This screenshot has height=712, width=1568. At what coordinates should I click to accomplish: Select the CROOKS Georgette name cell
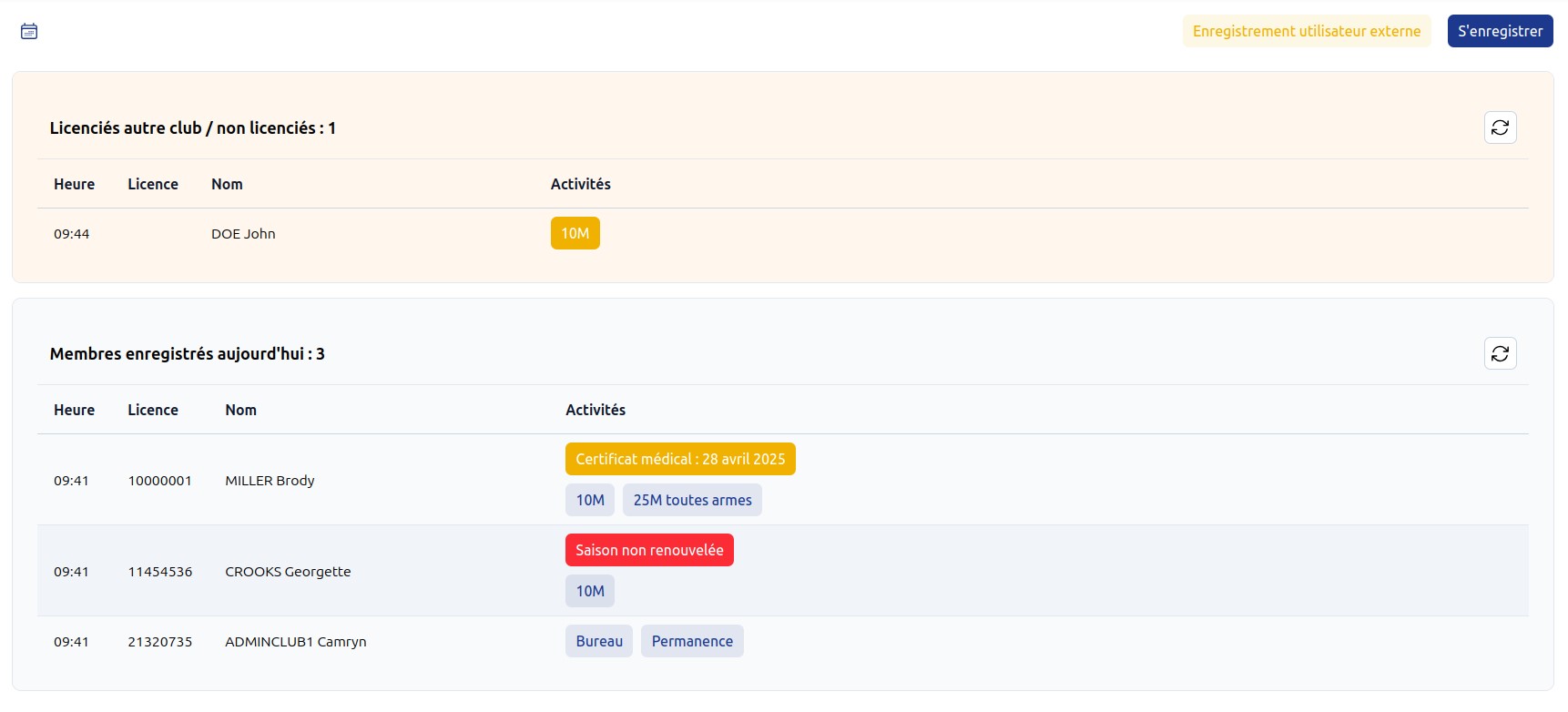click(288, 572)
